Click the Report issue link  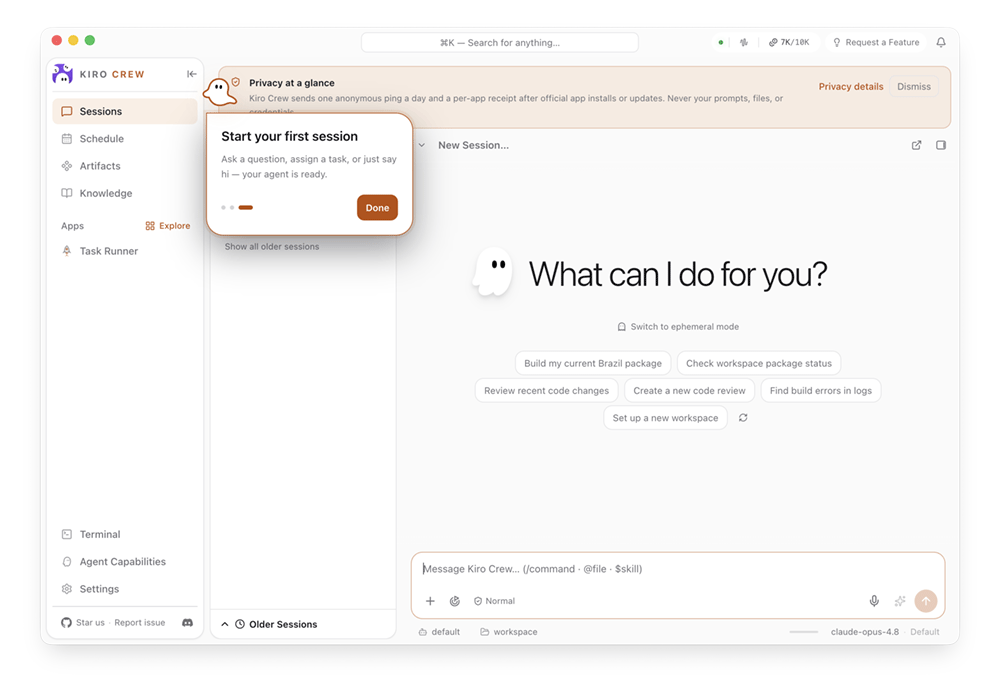coord(140,623)
